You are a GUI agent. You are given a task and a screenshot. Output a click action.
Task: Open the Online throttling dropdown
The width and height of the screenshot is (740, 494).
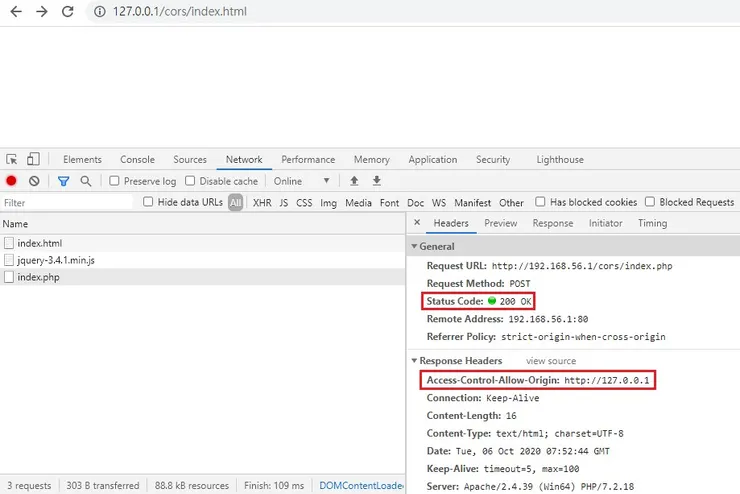click(x=301, y=181)
